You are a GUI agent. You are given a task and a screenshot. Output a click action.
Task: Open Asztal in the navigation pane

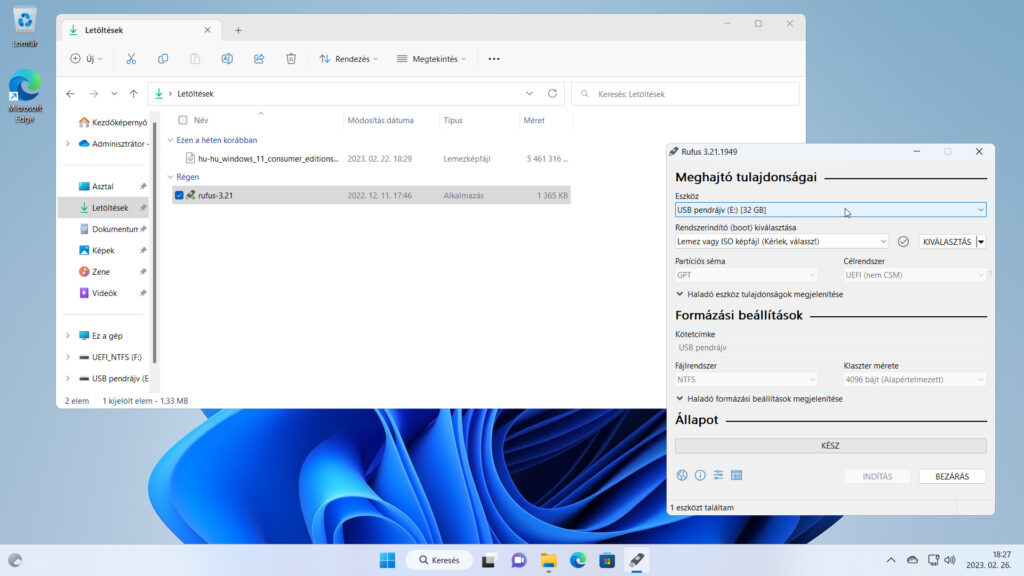[103, 186]
